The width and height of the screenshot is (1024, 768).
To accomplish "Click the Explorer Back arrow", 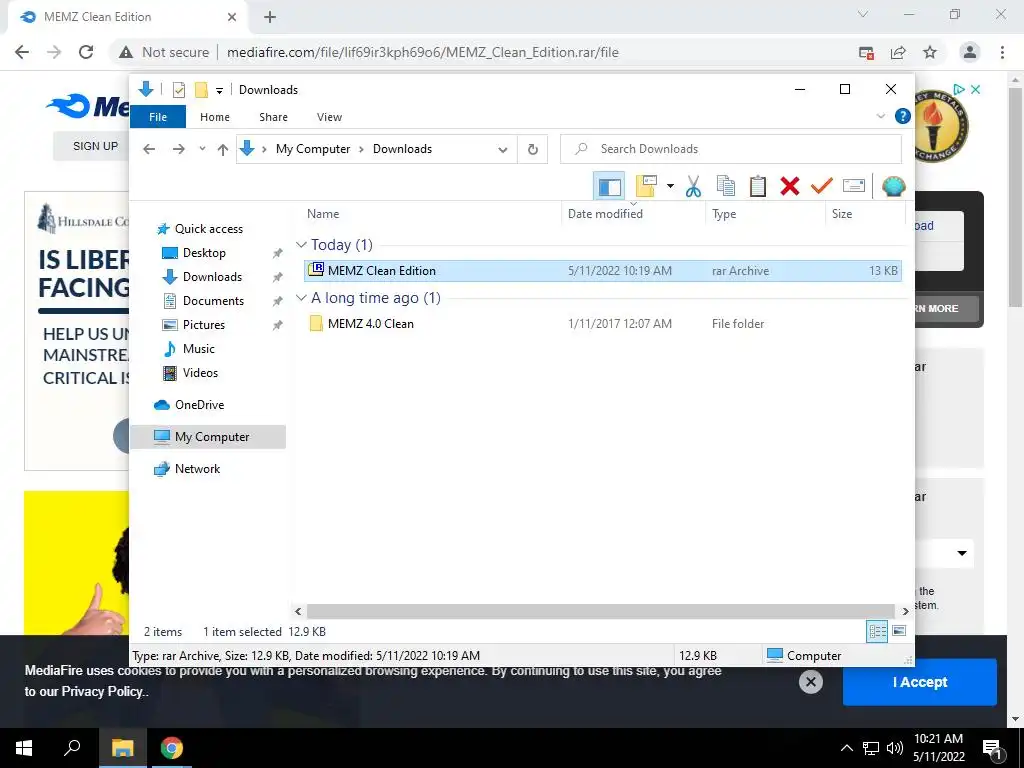I will [149, 150].
